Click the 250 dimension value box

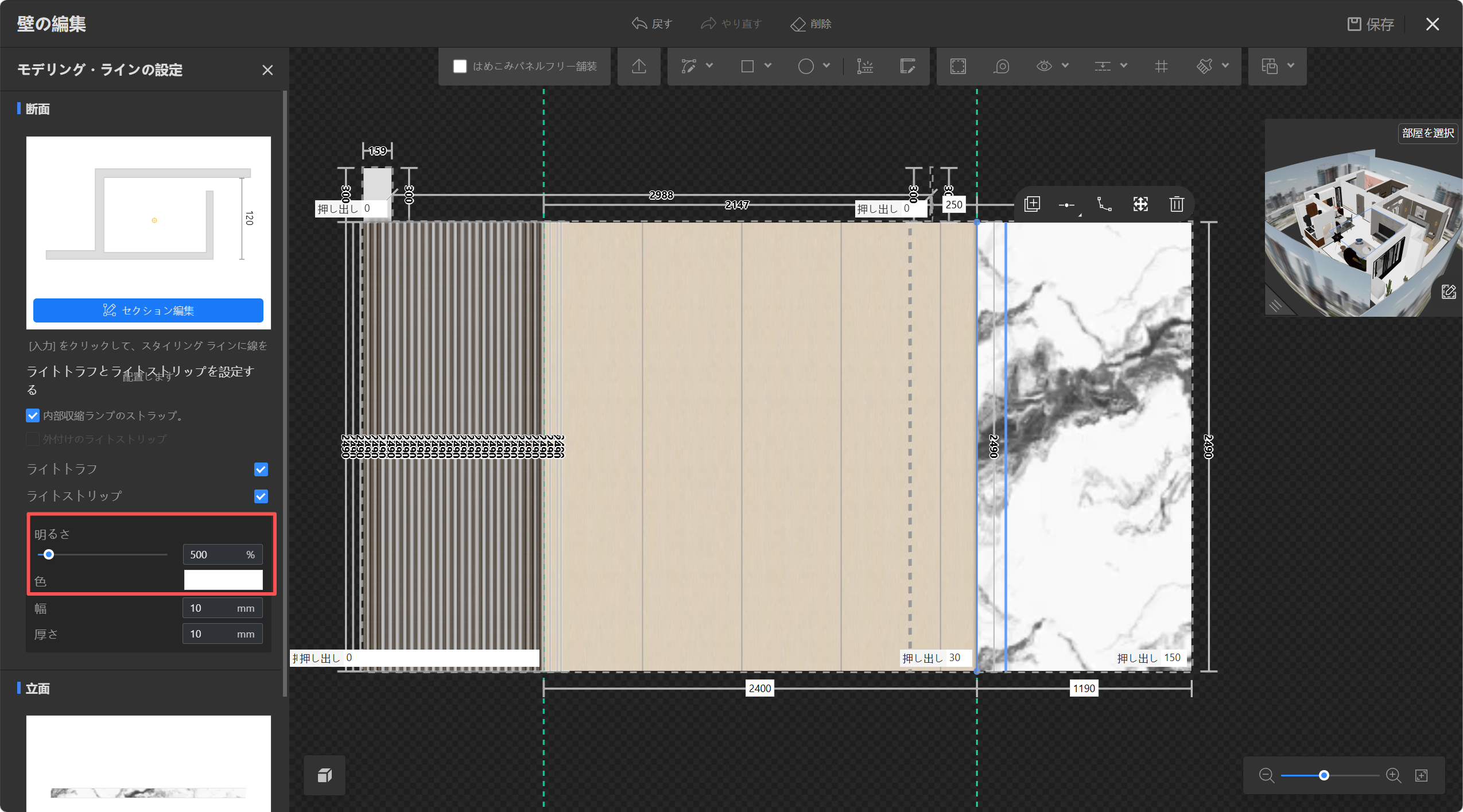click(954, 205)
